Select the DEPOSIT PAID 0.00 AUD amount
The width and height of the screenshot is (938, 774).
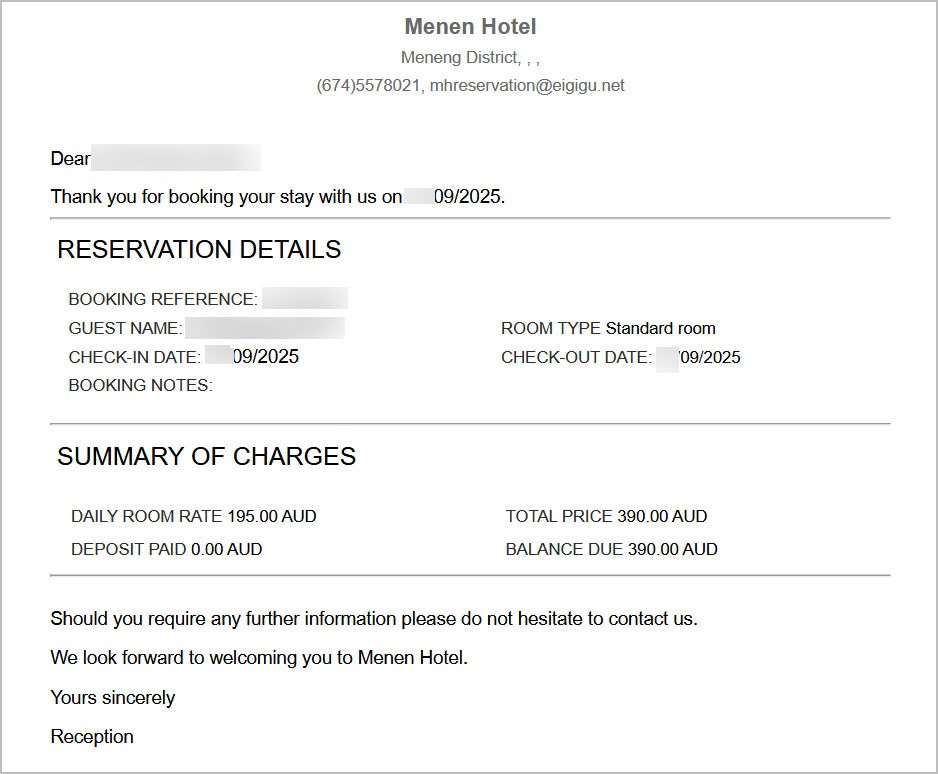pyautogui.click(x=226, y=549)
